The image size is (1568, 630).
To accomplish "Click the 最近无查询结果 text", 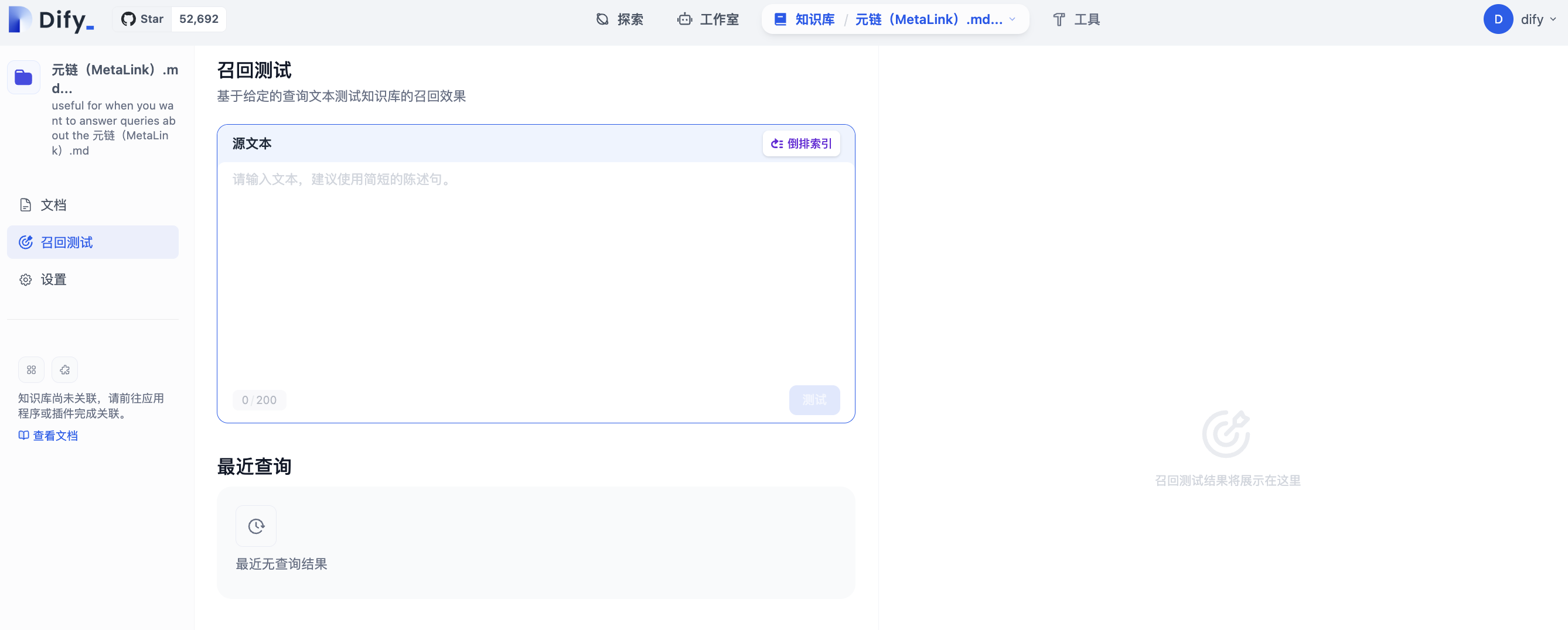I will (x=281, y=564).
